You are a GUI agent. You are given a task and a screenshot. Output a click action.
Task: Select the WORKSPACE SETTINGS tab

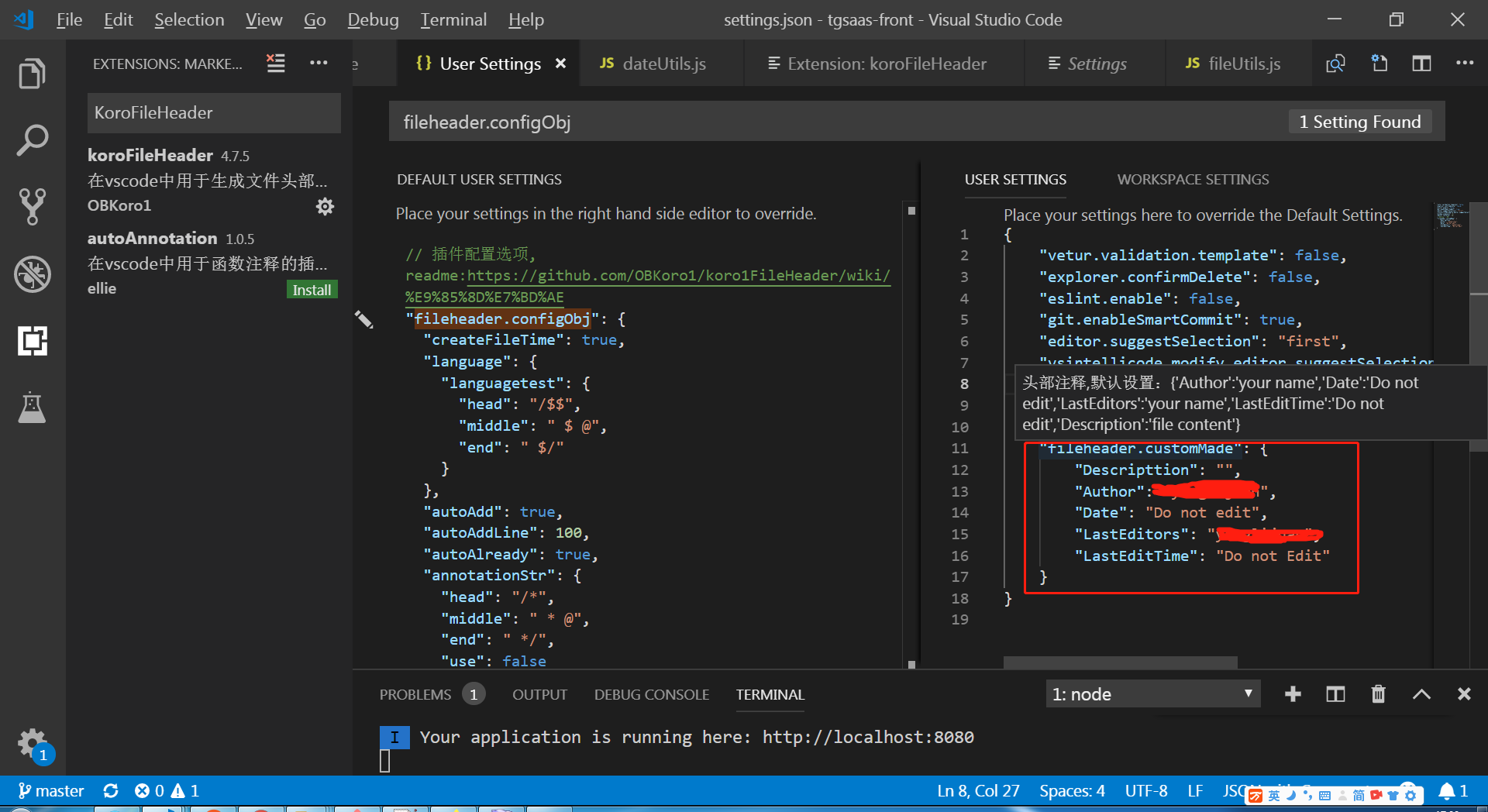tap(1193, 180)
